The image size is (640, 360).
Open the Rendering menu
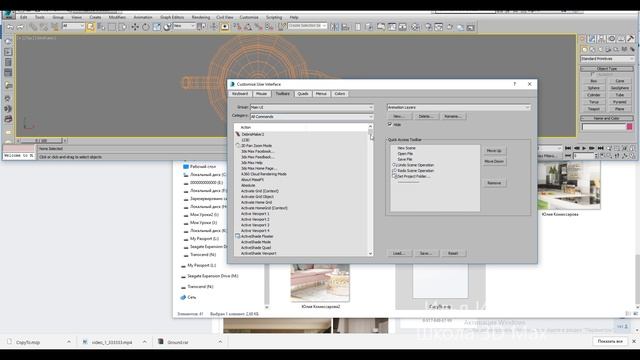click(x=200, y=18)
